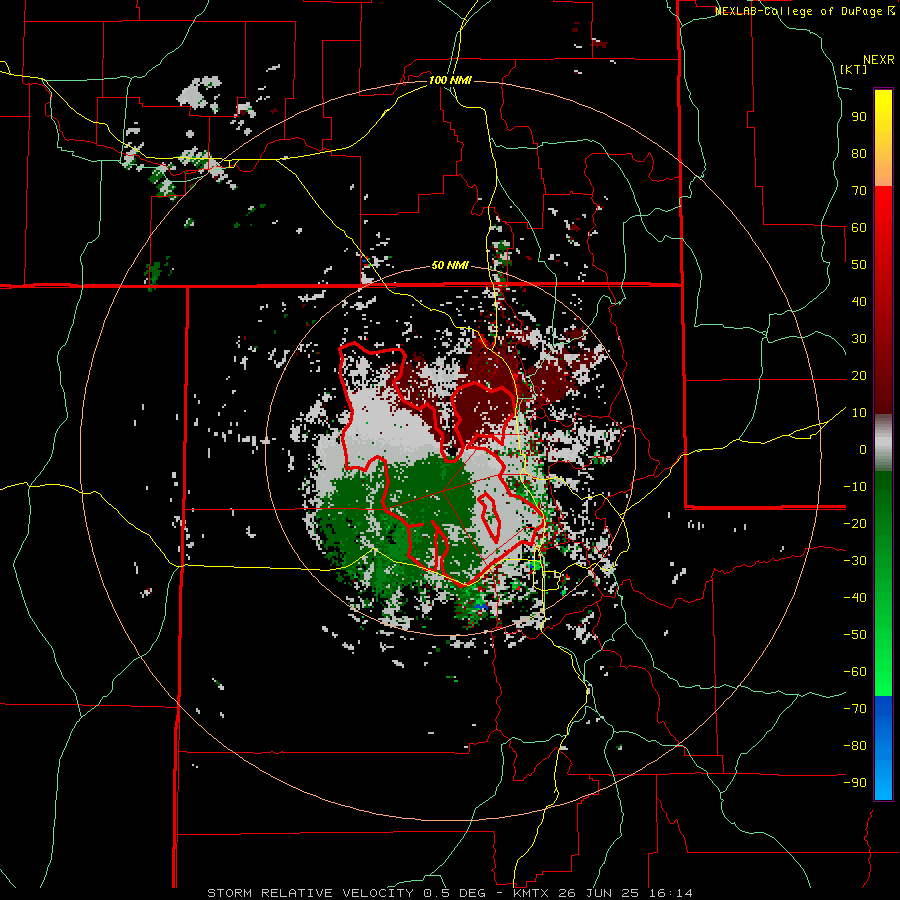Screen dimensions: 900x900
Task: Click the positive "40" scale label
Action: pyautogui.click(x=859, y=301)
